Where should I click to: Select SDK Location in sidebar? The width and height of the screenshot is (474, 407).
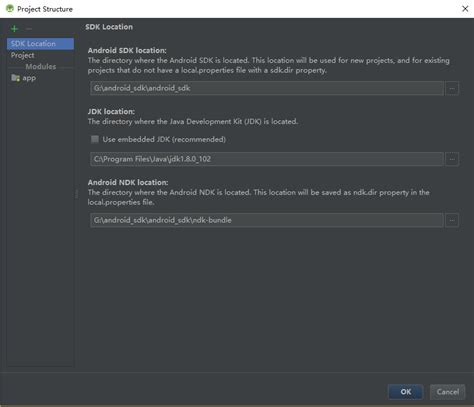[40, 44]
